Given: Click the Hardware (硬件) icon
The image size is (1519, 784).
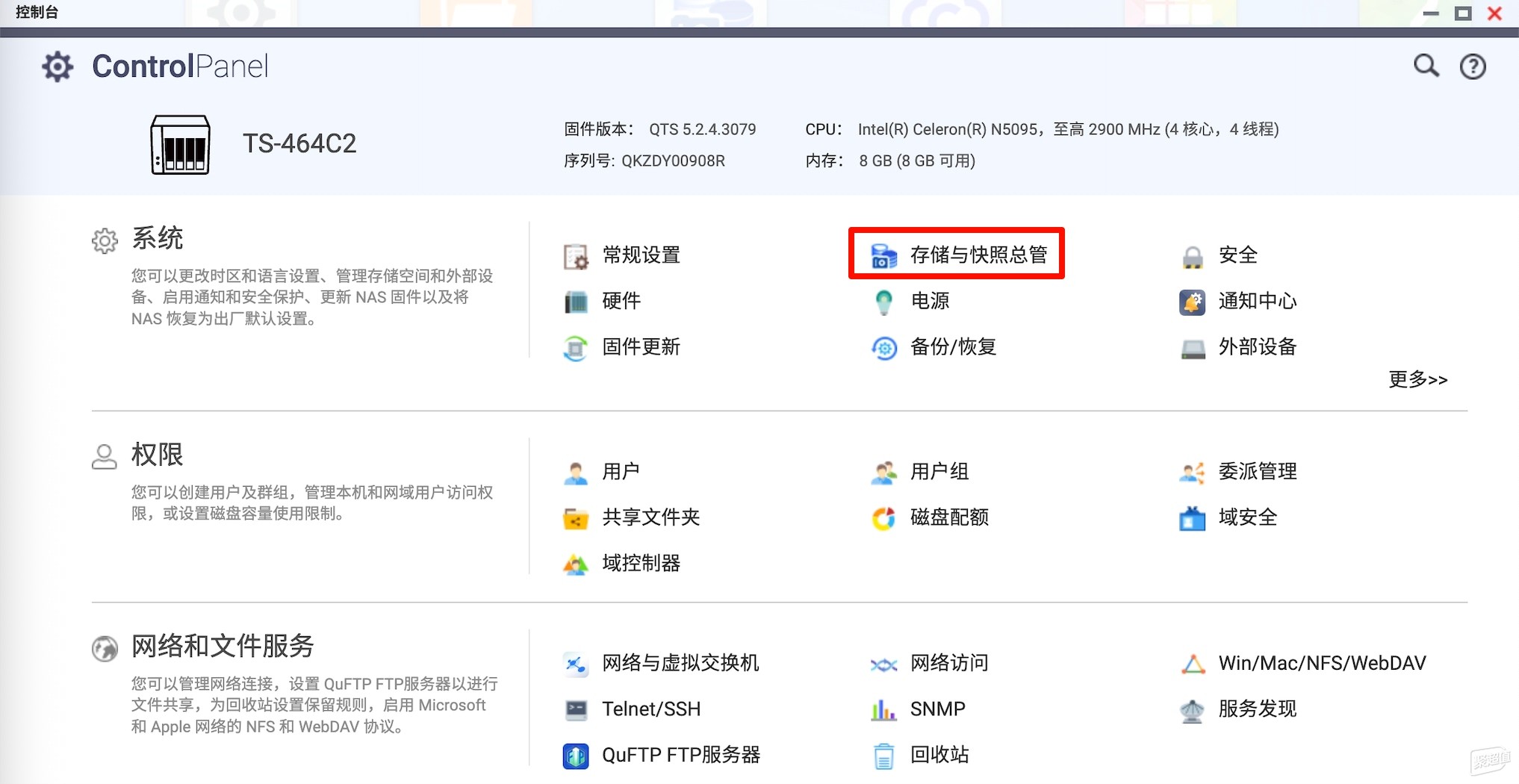Looking at the screenshot, I should [x=576, y=302].
